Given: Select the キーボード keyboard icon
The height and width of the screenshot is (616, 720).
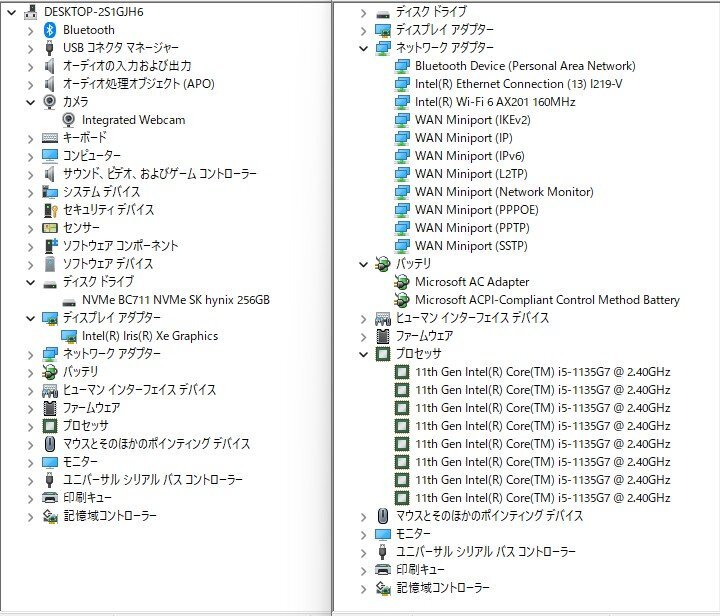Looking at the screenshot, I should (x=50, y=138).
